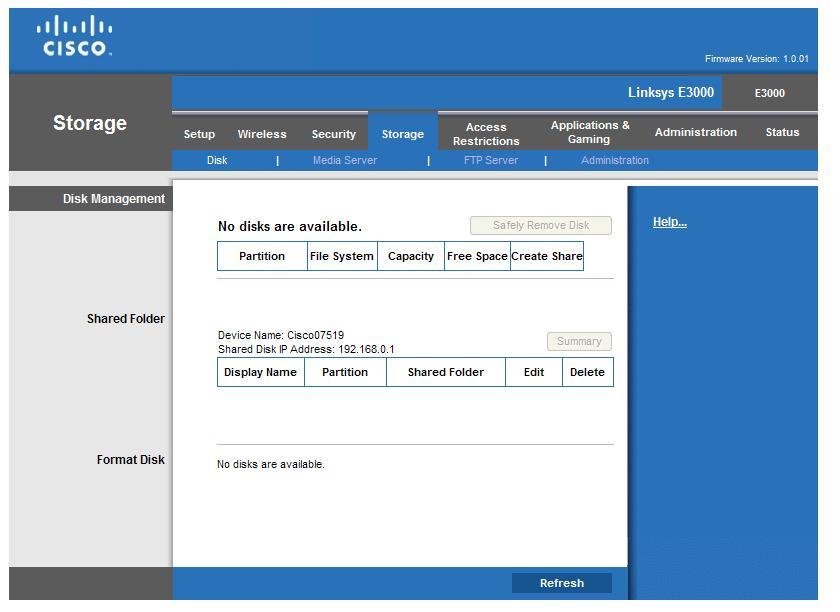The width and height of the screenshot is (840, 612).
Task: Open the Security tab
Action: [x=334, y=134]
